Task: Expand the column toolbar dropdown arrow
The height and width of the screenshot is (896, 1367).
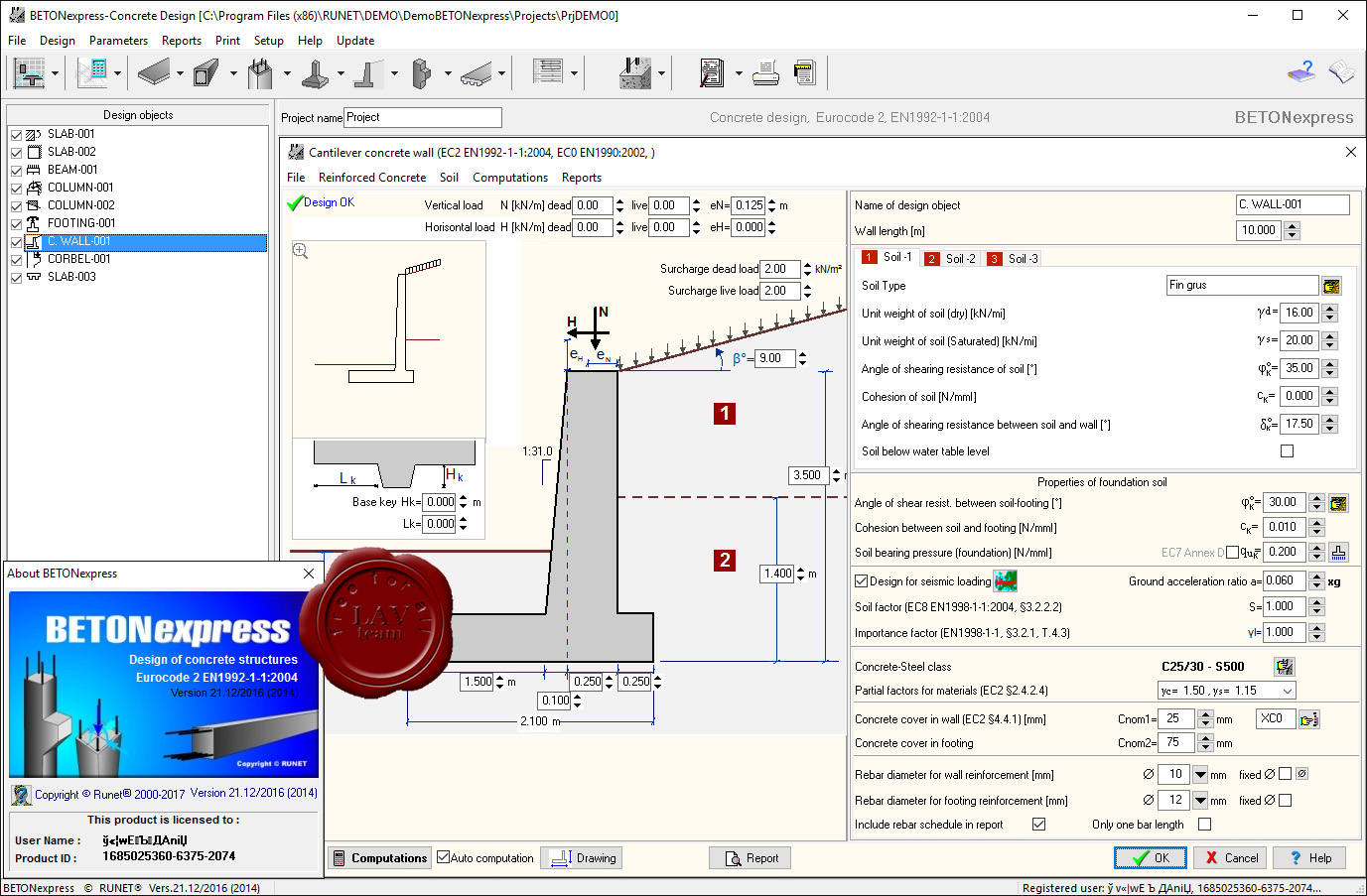Action: click(287, 72)
